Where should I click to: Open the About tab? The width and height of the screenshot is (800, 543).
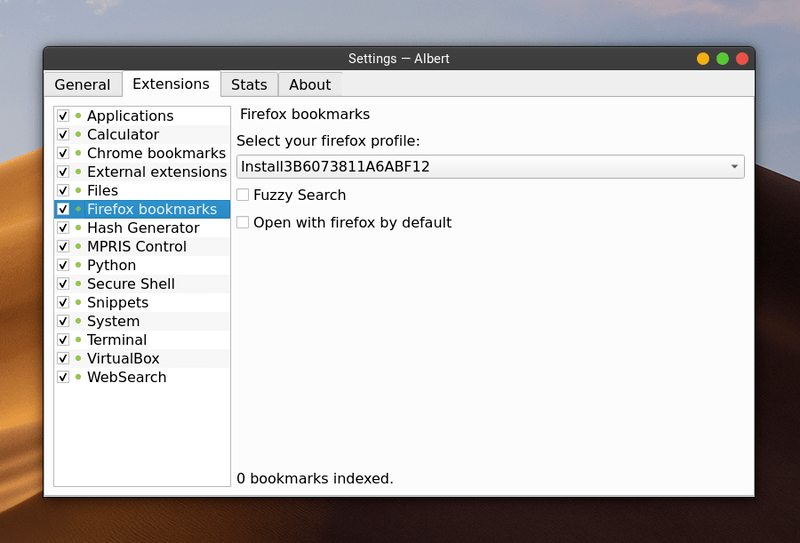(x=310, y=85)
